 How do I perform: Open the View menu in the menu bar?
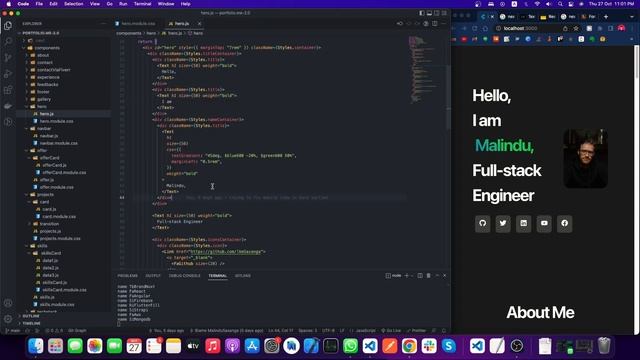click(95, 4)
